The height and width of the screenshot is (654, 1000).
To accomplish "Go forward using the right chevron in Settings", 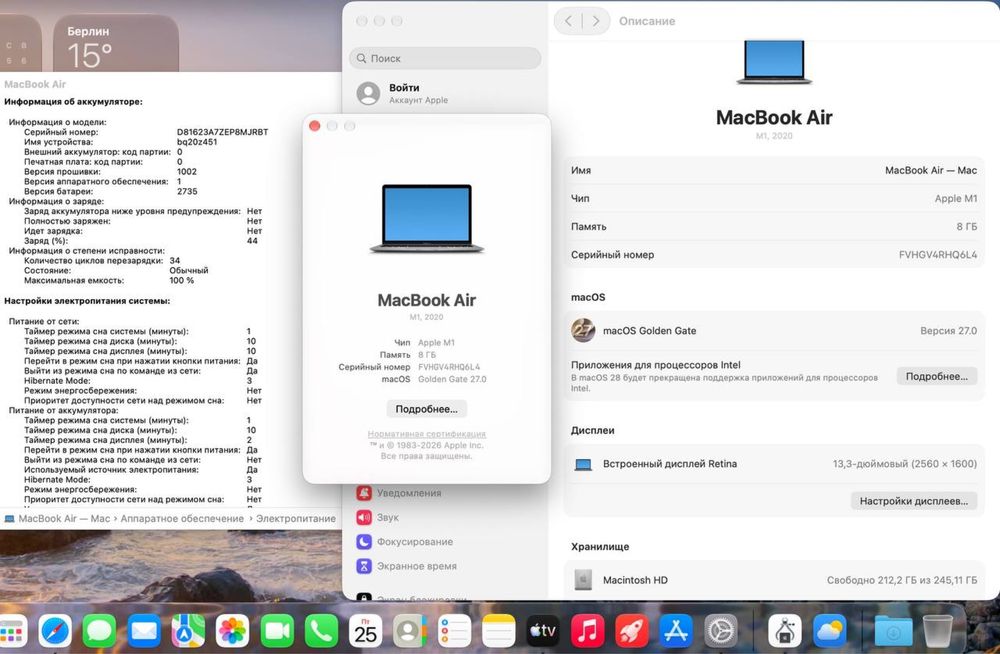I will (596, 21).
